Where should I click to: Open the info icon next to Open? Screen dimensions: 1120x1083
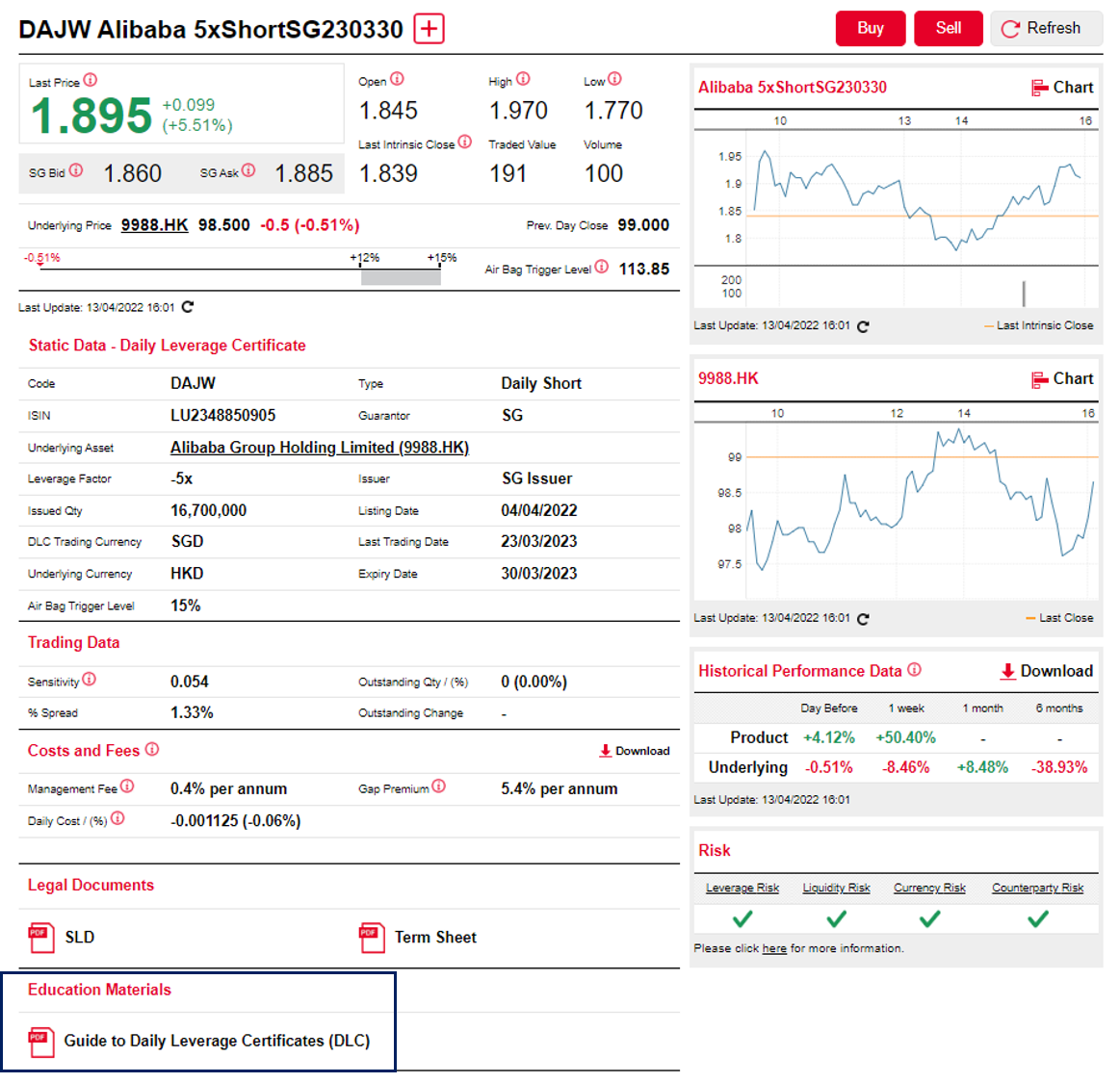[397, 79]
